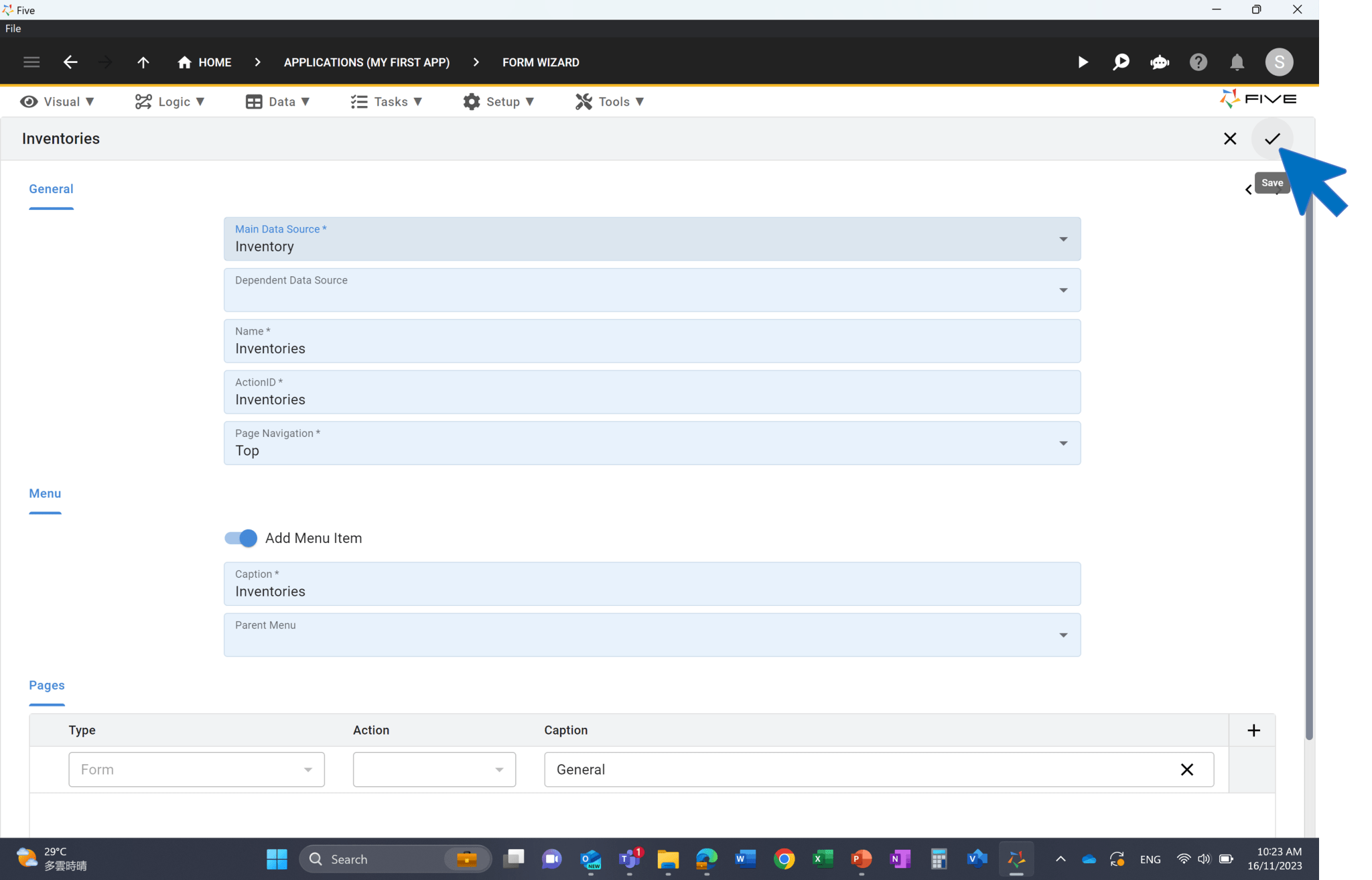Click the chat bot icon
Viewport: 1372px width, 880px height.
point(1159,62)
